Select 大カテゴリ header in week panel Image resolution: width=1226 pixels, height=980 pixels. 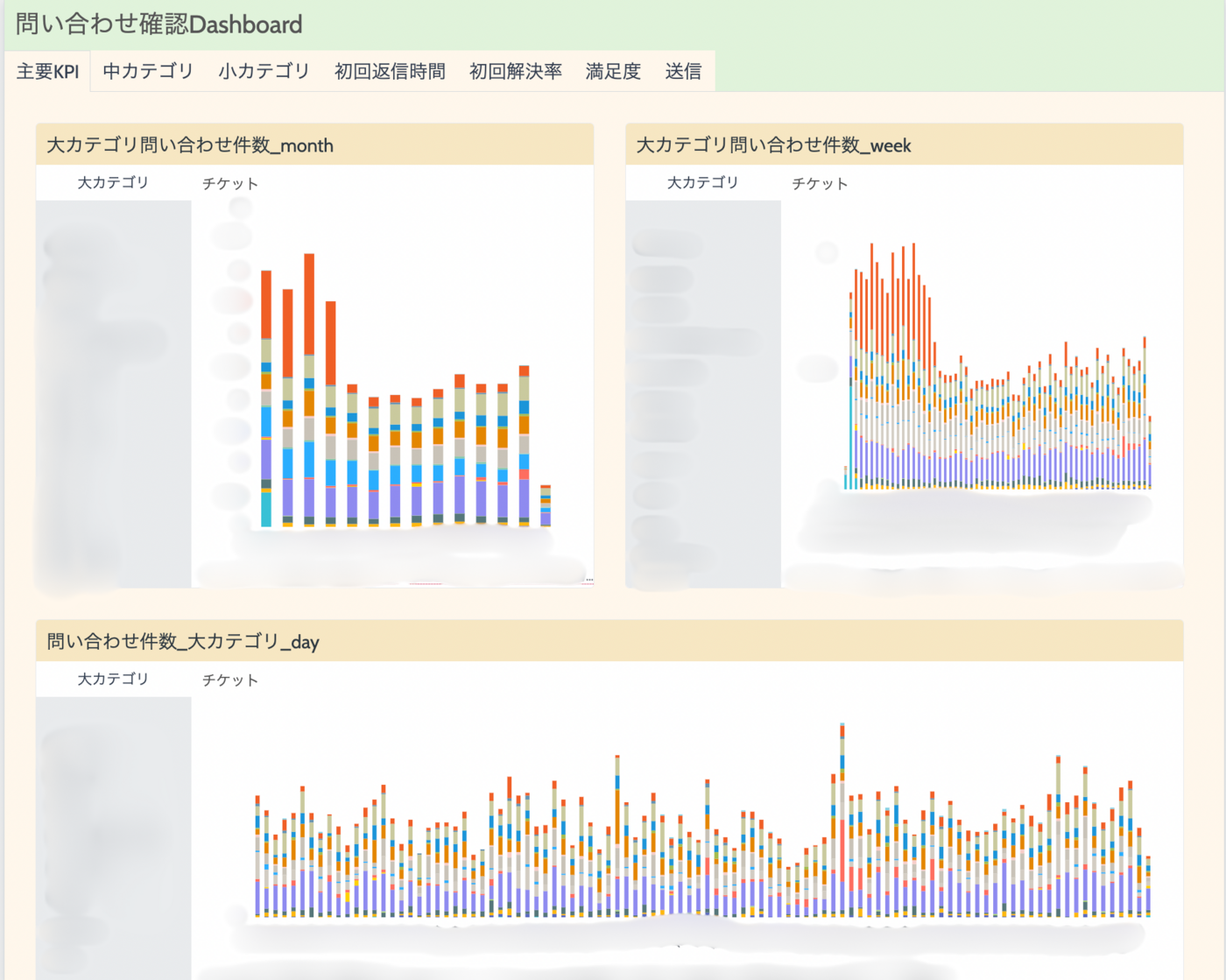click(x=703, y=182)
